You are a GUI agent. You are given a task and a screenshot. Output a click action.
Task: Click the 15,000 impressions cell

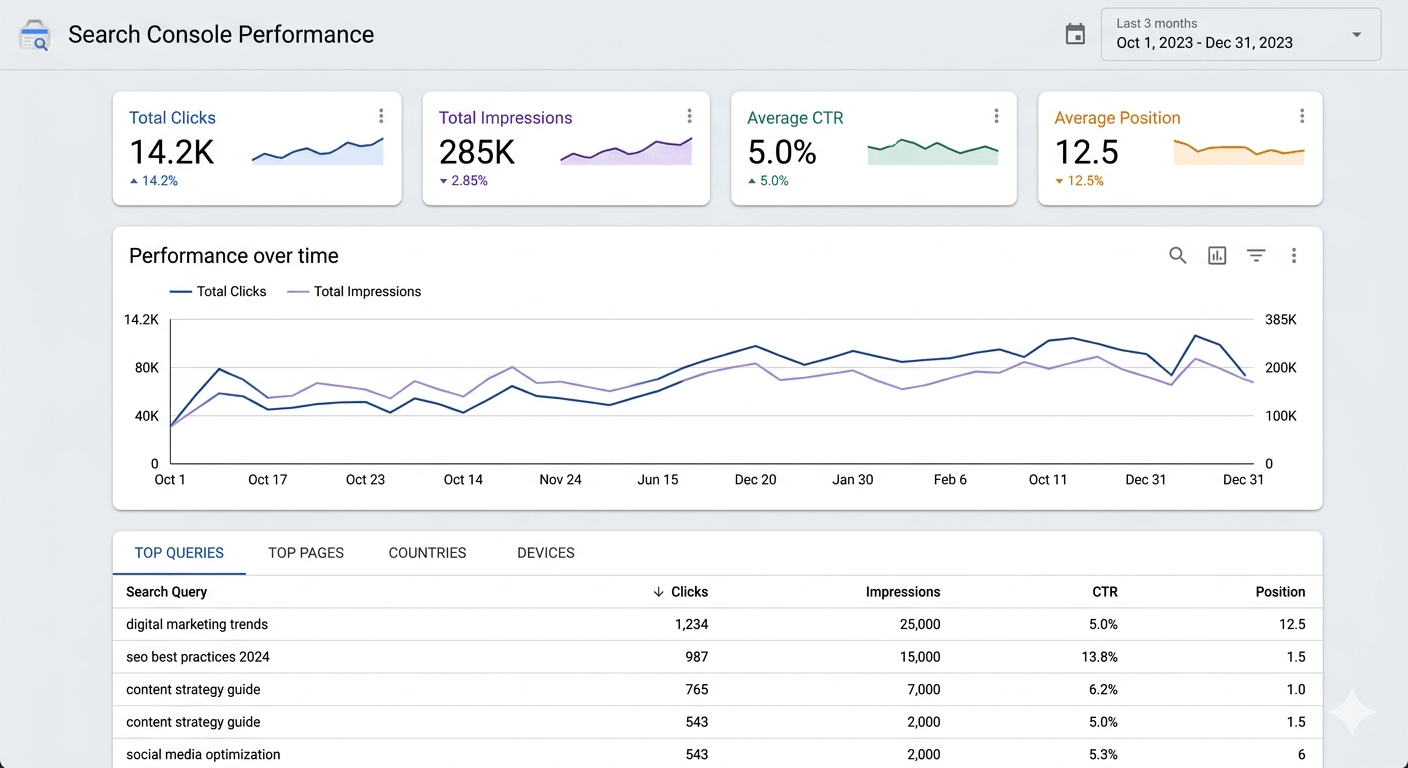(x=920, y=657)
